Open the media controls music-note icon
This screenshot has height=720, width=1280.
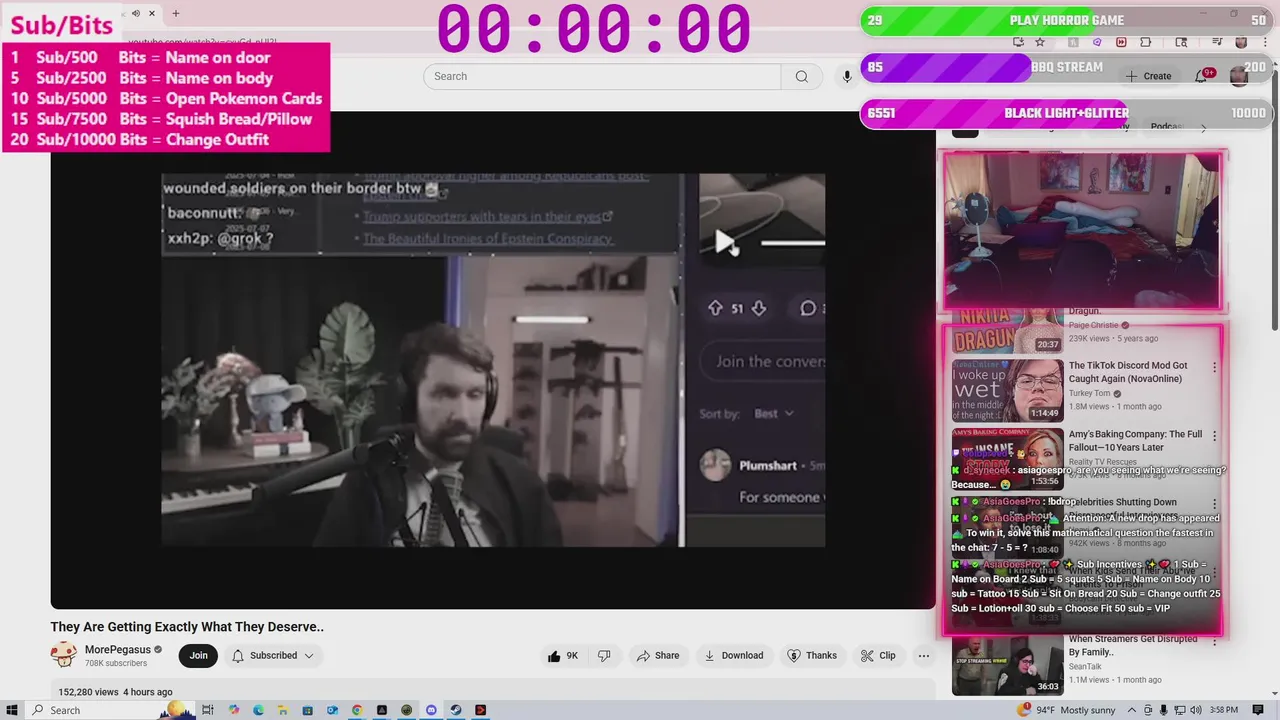tap(1217, 42)
